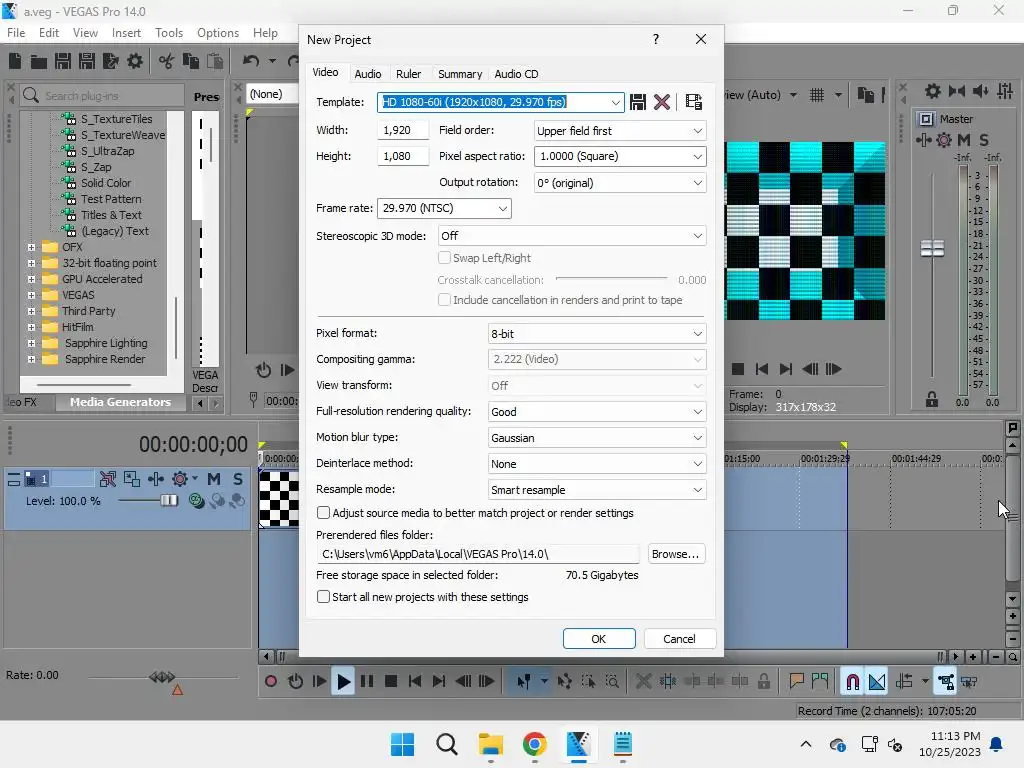1024x768 pixels.
Task: Click Cancel in New Project dialog
Action: [679, 639]
